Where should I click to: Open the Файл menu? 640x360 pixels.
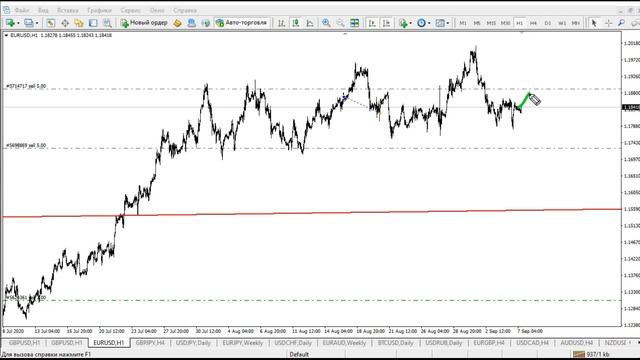[22, 10]
